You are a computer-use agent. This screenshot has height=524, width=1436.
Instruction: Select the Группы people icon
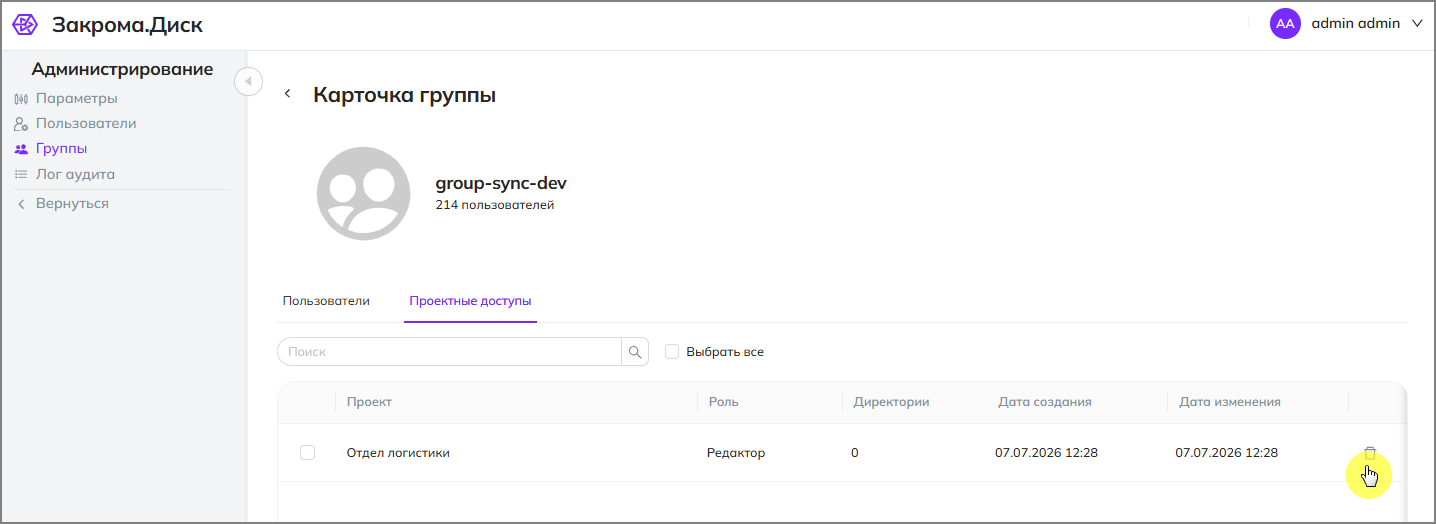click(x=21, y=149)
